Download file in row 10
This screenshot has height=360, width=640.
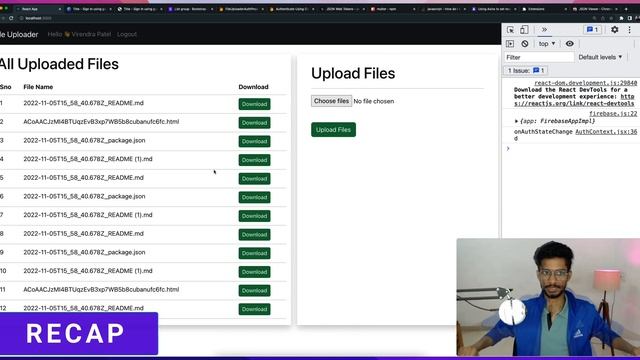tap(254, 272)
